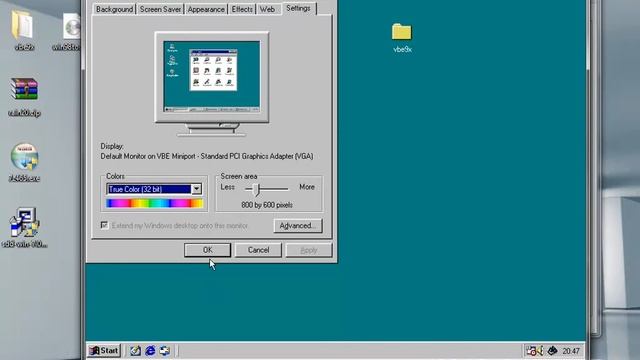Click the Screen area group label

239,176
